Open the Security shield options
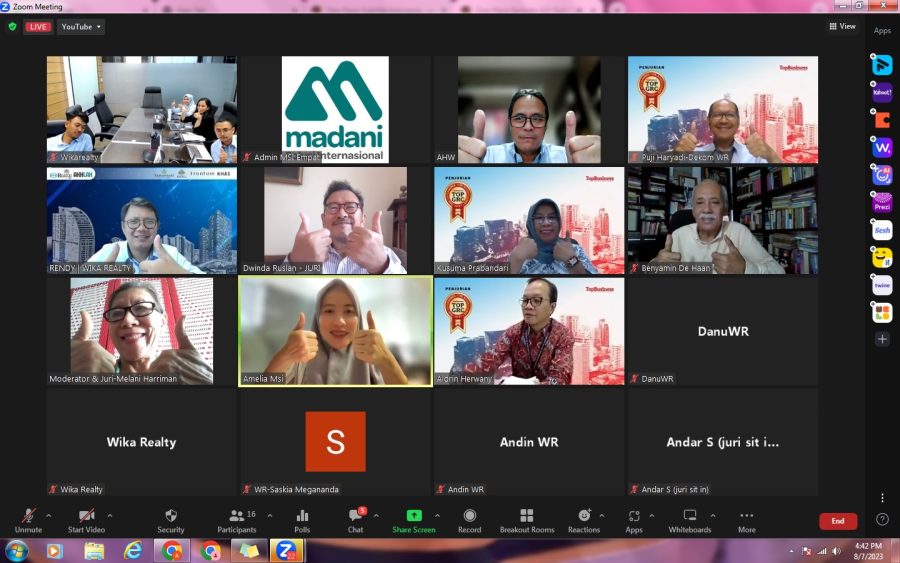 point(170,519)
